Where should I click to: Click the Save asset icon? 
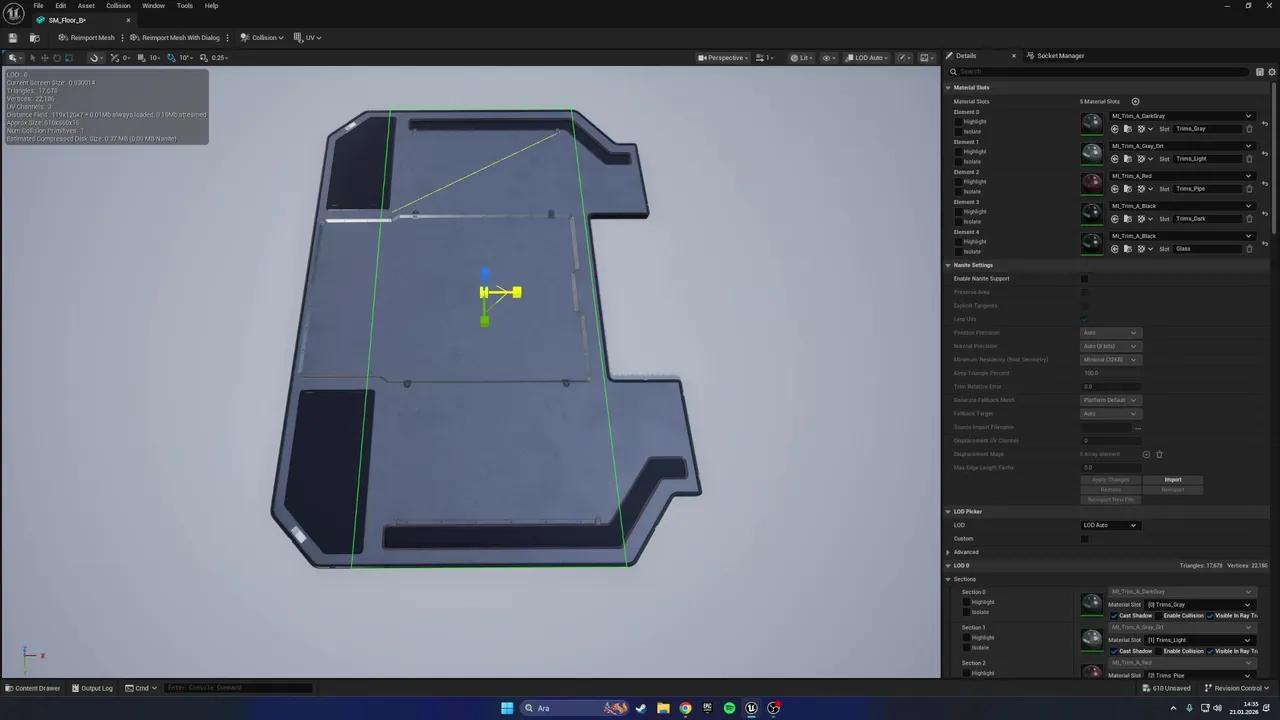13,38
